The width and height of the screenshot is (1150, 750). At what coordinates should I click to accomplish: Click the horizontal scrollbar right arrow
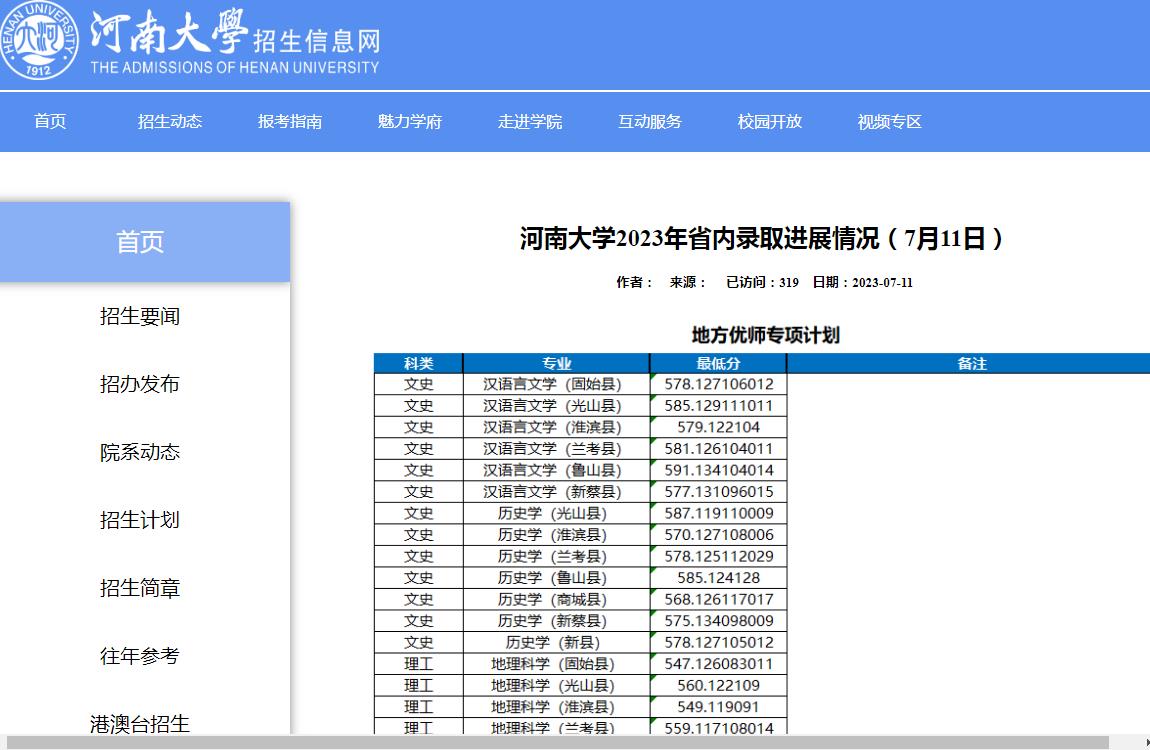coord(1146,743)
